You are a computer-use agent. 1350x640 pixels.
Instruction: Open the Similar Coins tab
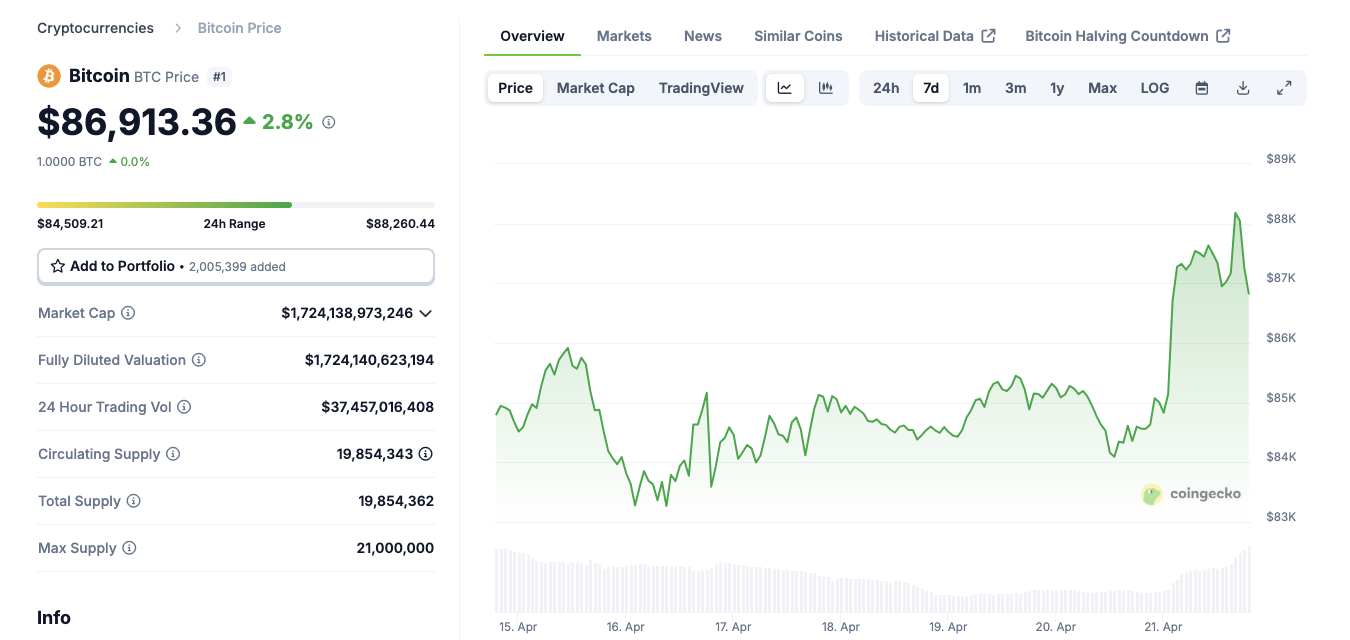coord(798,36)
